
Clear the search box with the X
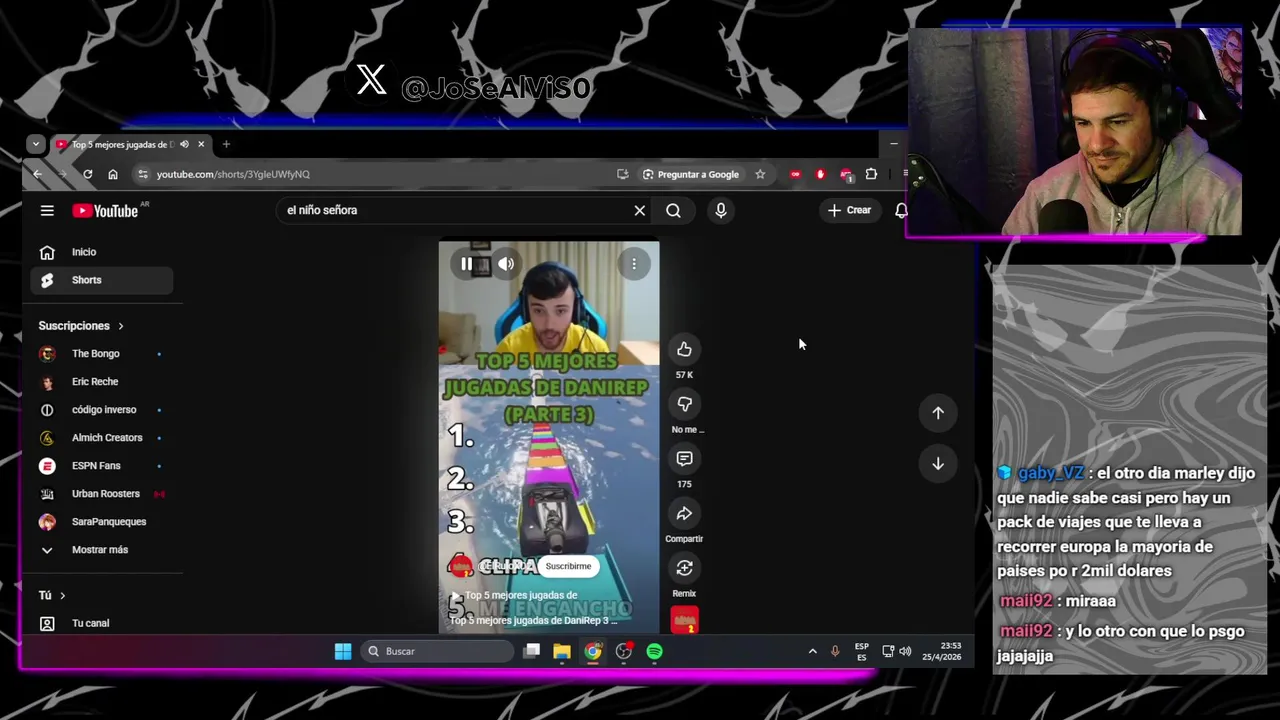[640, 210]
